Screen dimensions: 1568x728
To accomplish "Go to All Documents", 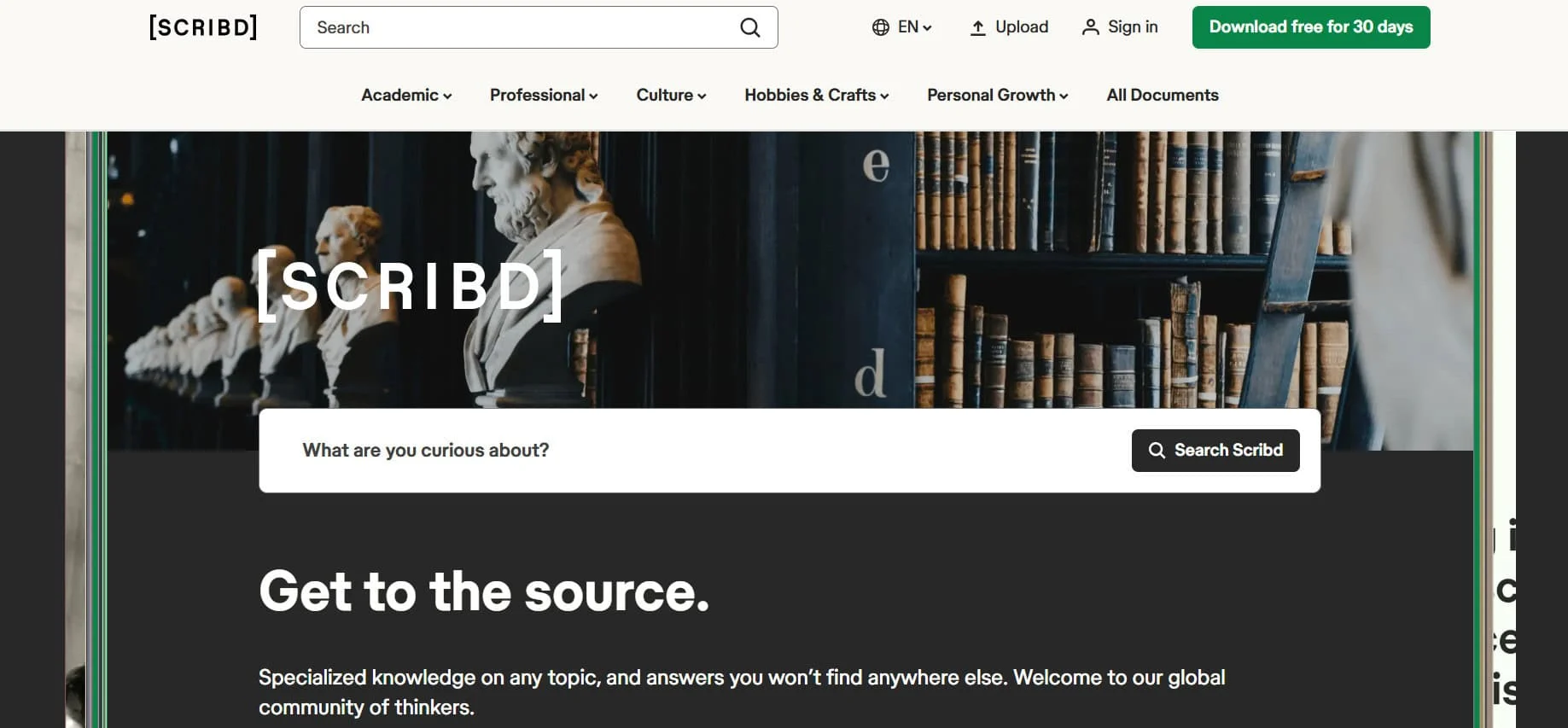I will (x=1163, y=95).
